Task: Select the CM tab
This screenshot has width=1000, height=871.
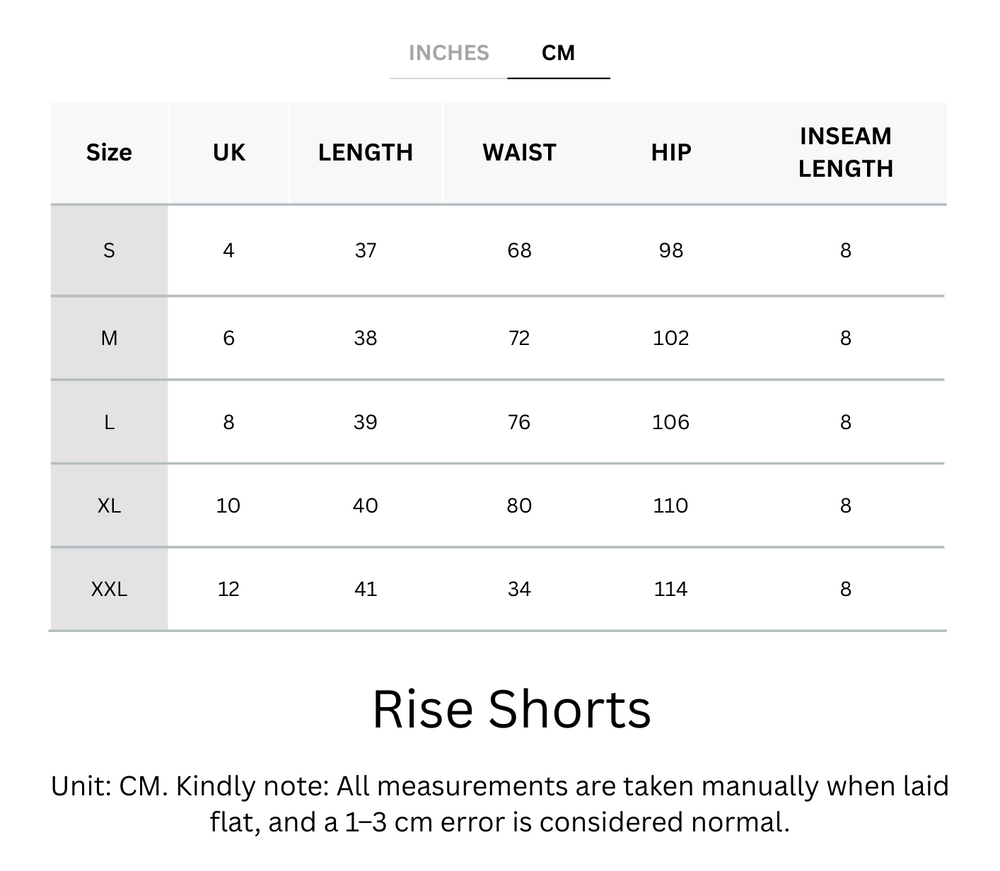Action: click(x=559, y=53)
